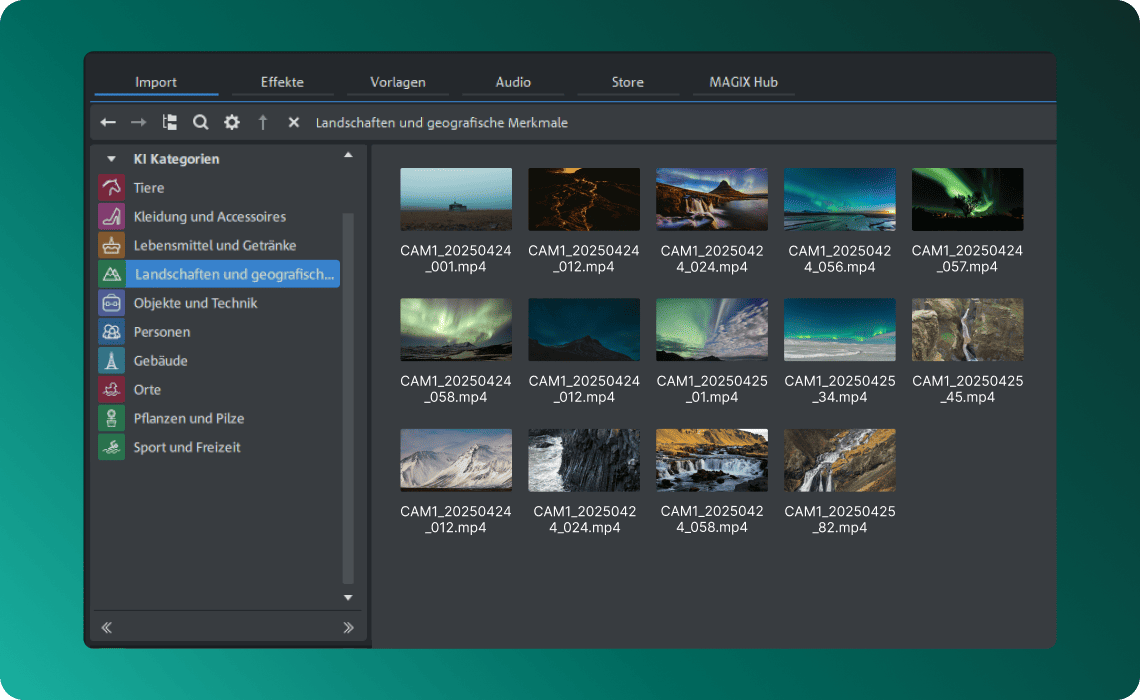Screen dimensions: 1140x700
Task: Click the Landschaften mountain icon
Action: click(x=111, y=274)
